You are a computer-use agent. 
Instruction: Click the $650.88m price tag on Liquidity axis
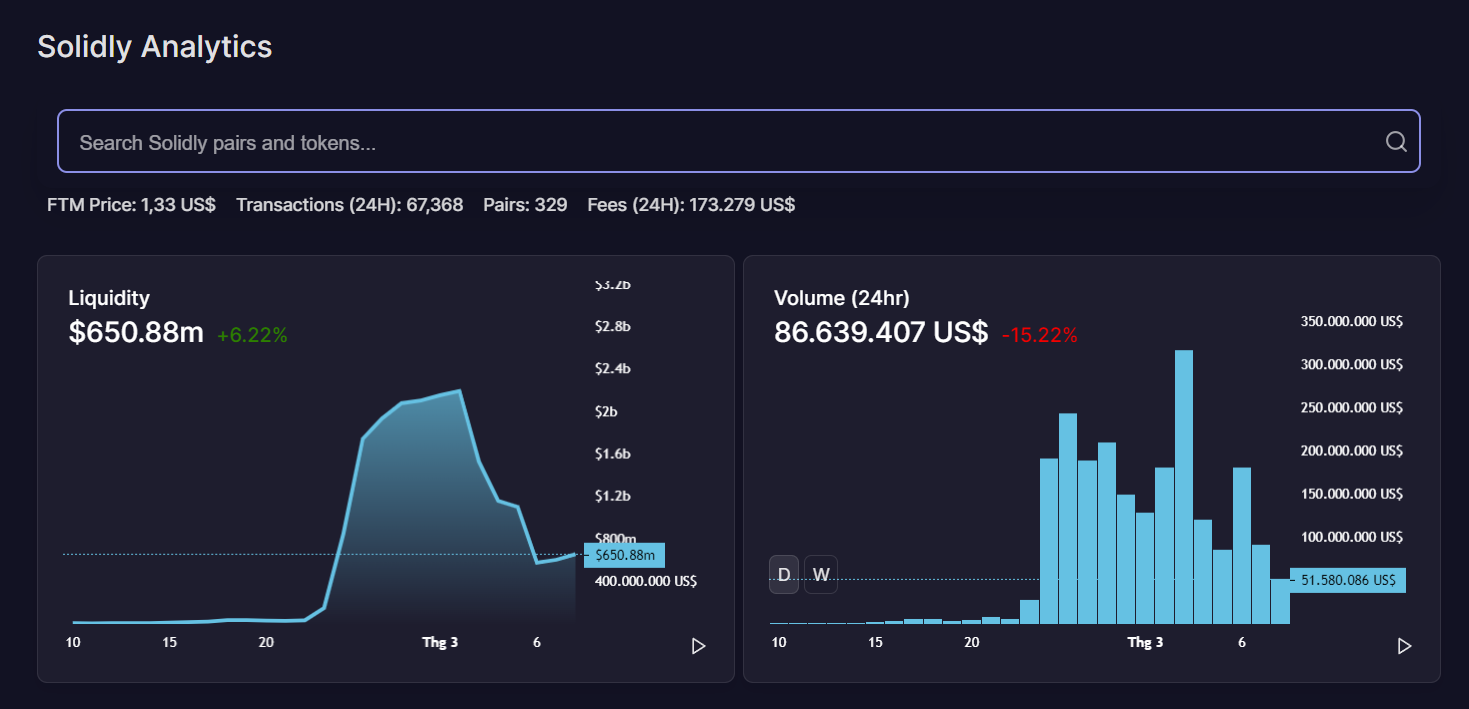pos(624,555)
